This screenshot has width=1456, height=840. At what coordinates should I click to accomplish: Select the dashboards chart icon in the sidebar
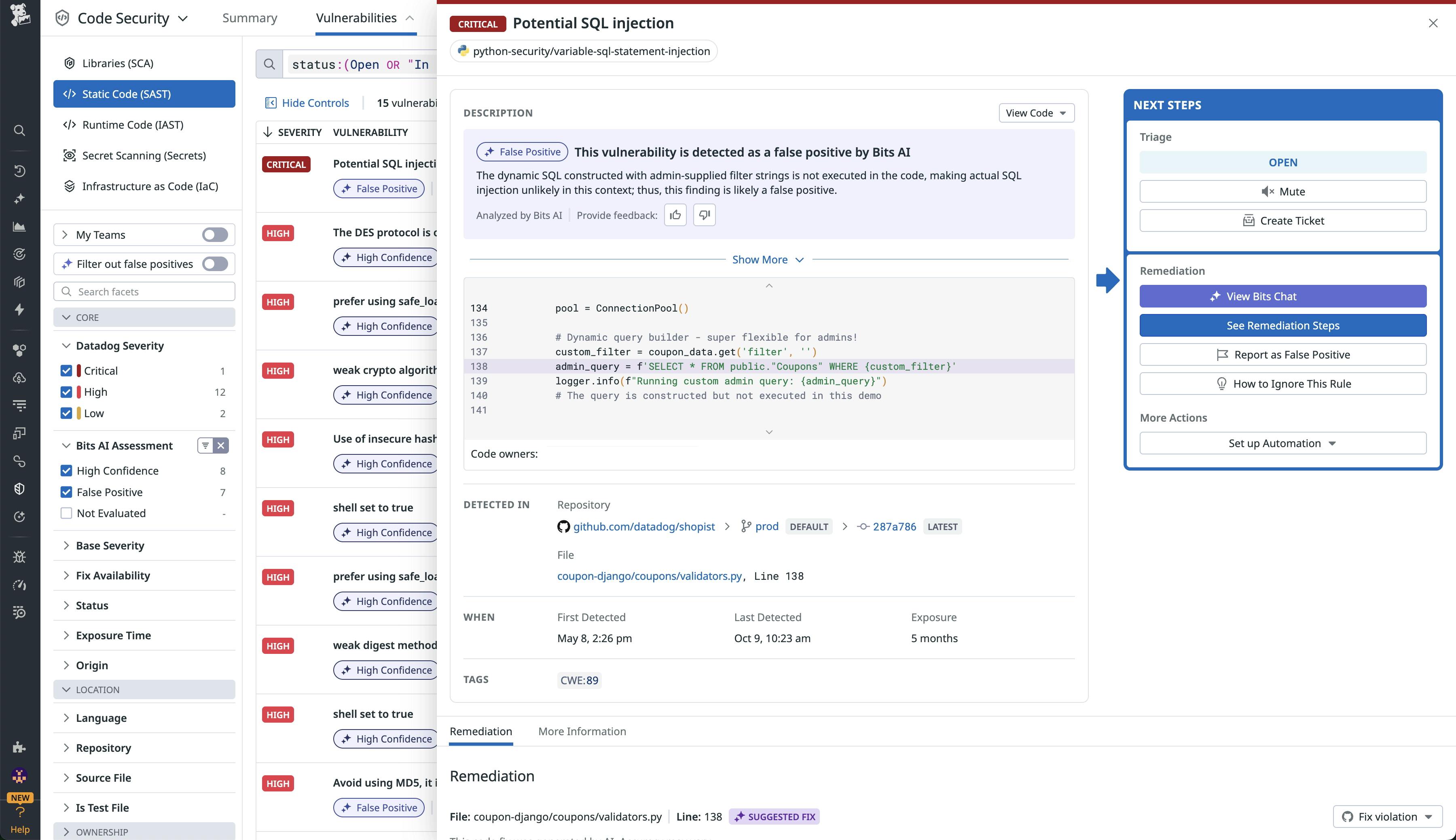coord(19,227)
